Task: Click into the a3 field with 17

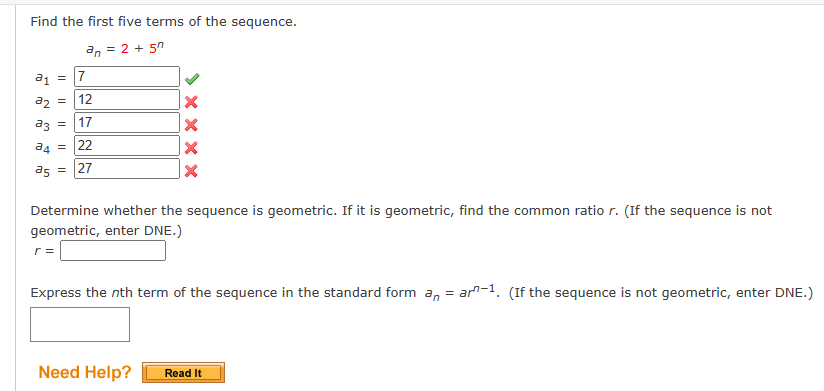Action: [127, 122]
